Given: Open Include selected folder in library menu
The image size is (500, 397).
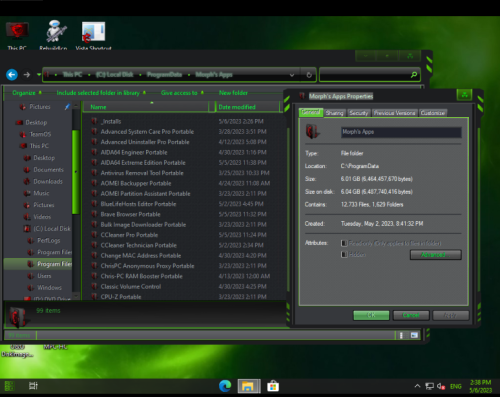Looking at the screenshot, I should 101,93.
